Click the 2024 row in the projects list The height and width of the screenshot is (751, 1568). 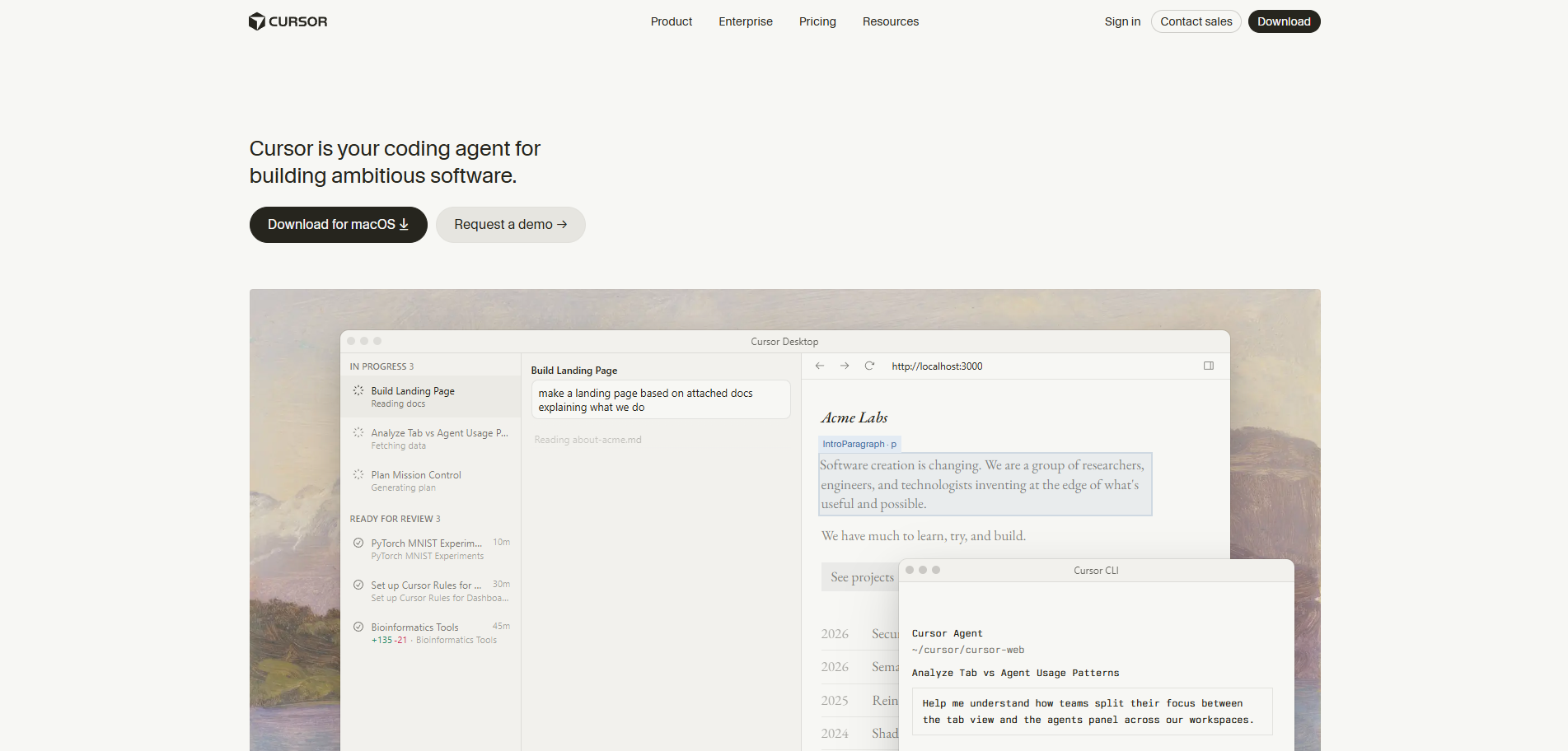859,733
